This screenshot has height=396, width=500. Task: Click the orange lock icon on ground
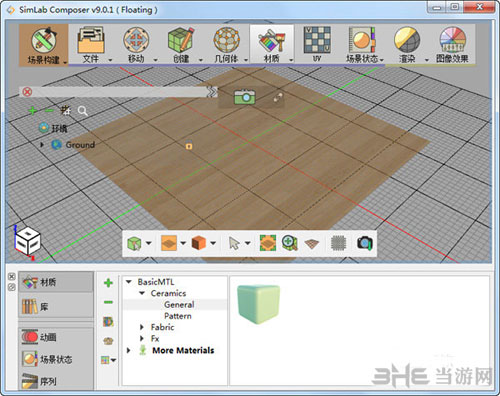[x=189, y=146]
